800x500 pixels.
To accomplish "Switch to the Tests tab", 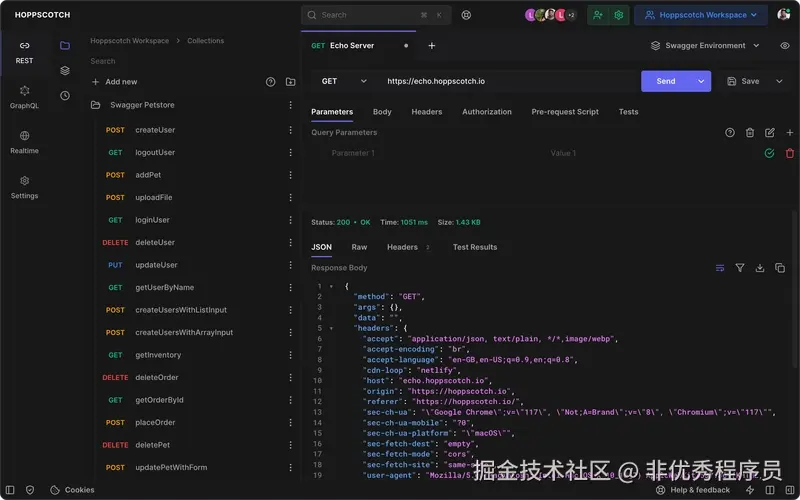I will coord(628,112).
